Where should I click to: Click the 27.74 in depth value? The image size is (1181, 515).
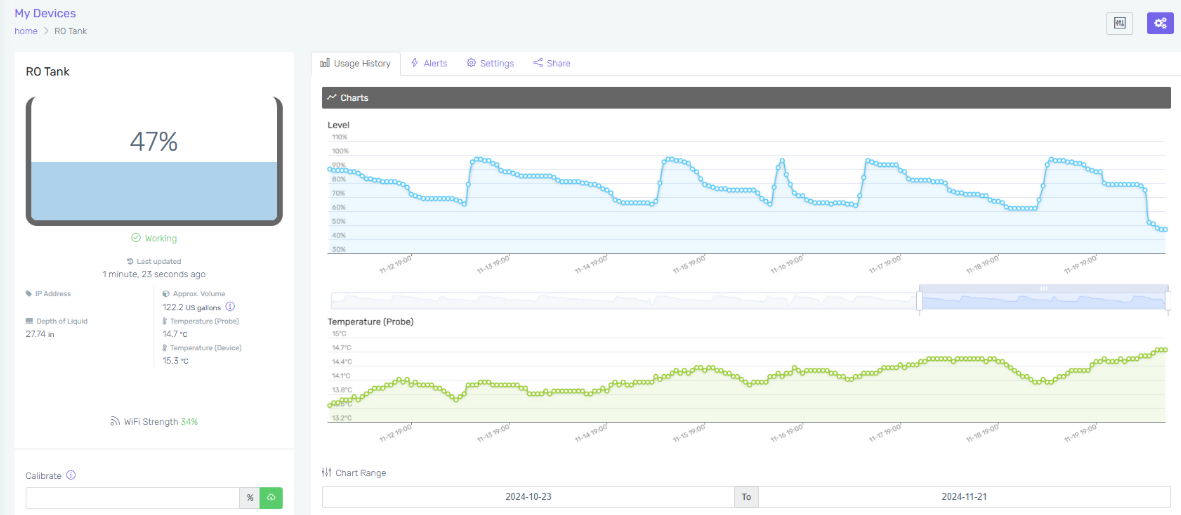[x=40, y=334]
